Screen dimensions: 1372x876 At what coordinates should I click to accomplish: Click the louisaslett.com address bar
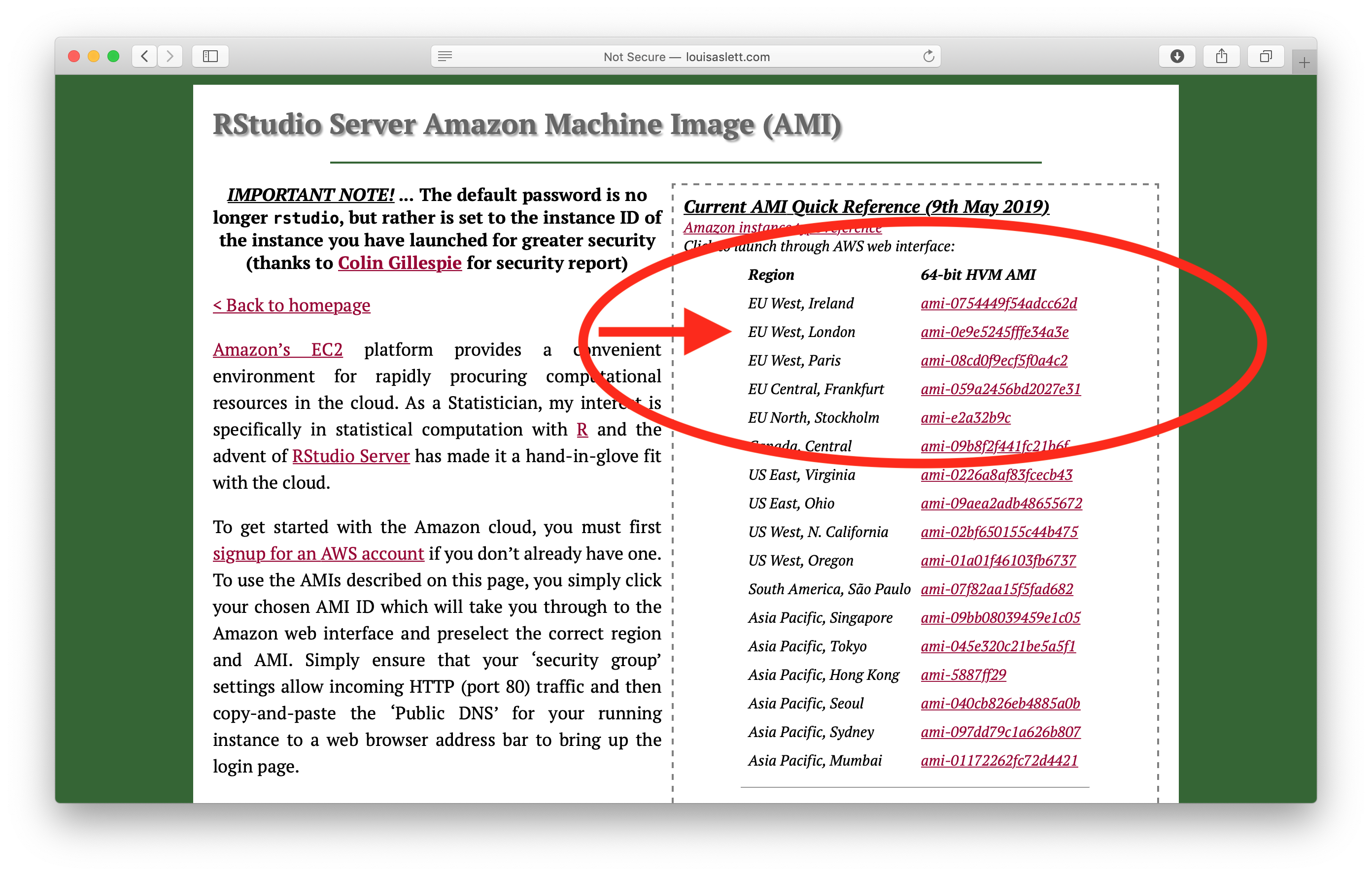(686, 56)
